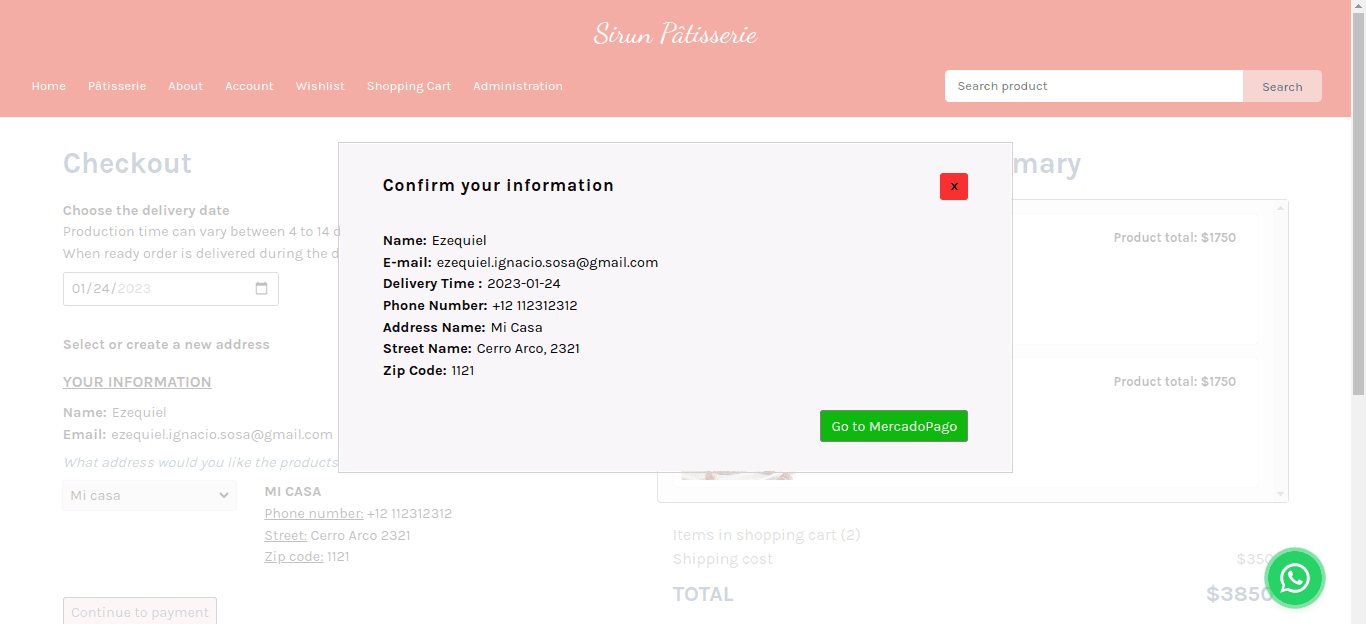Open the Home menu item
The image size is (1366, 624).
49,86
